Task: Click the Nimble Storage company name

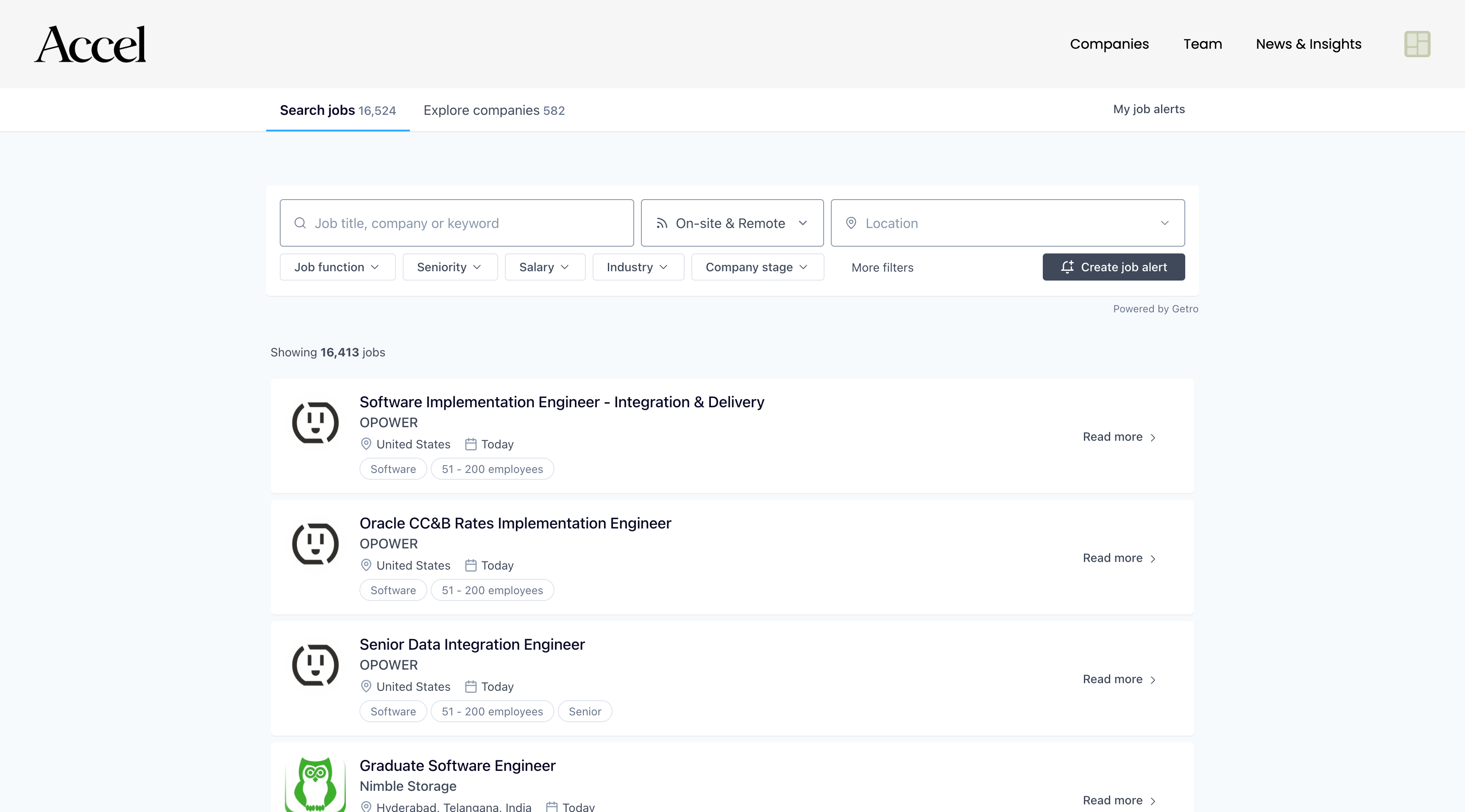Action: (x=408, y=786)
